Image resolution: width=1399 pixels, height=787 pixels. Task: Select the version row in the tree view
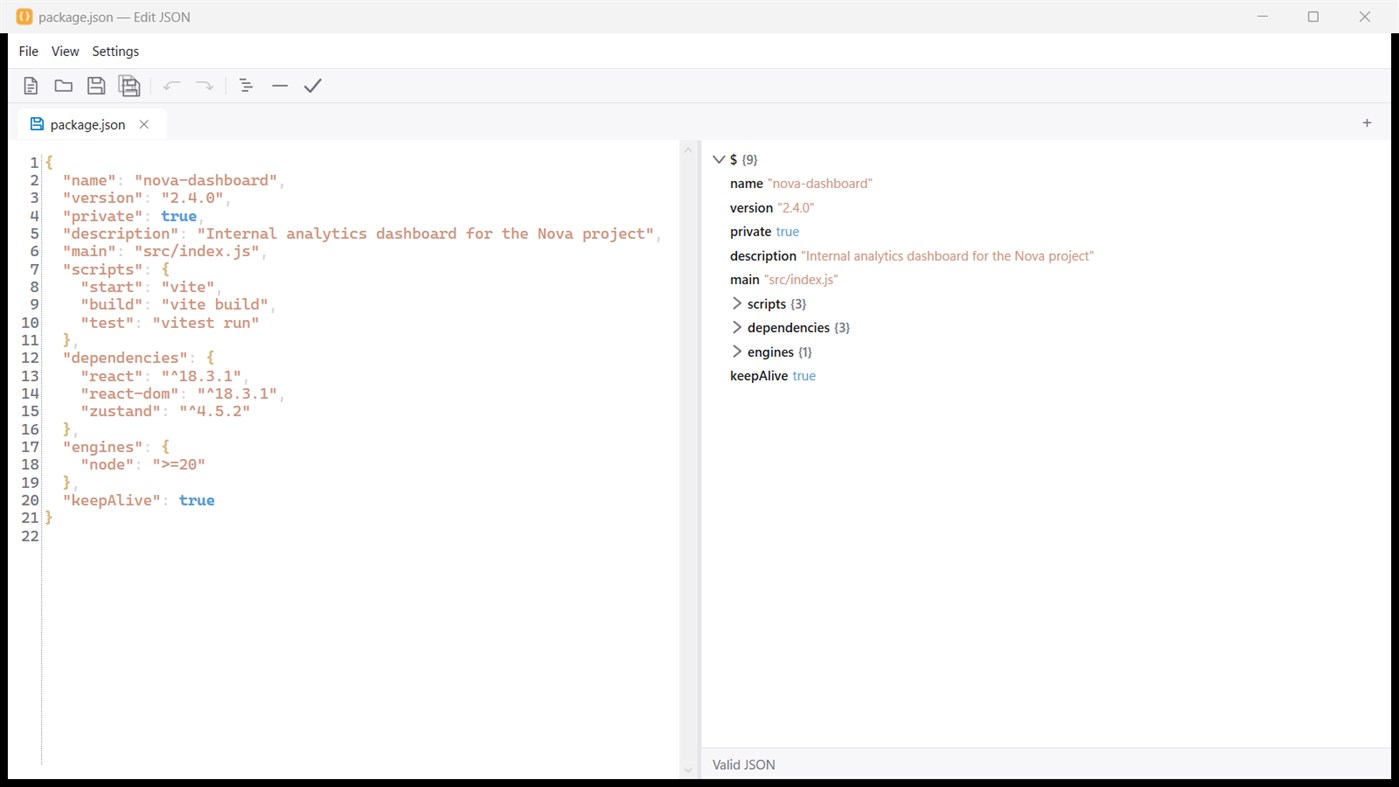[x=772, y=208]
